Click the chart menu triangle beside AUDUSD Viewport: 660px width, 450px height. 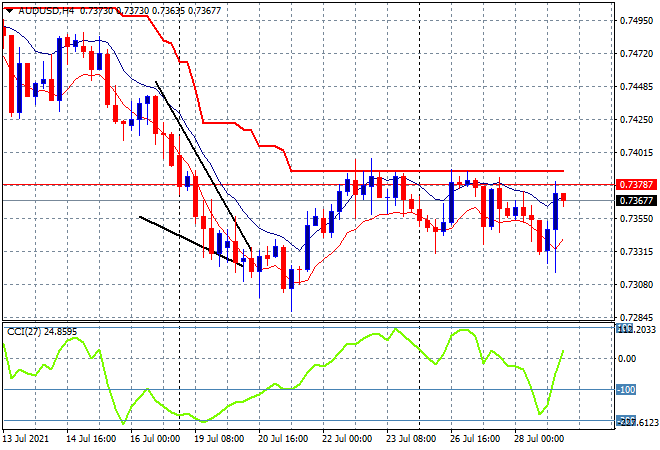tap(9, 11)
